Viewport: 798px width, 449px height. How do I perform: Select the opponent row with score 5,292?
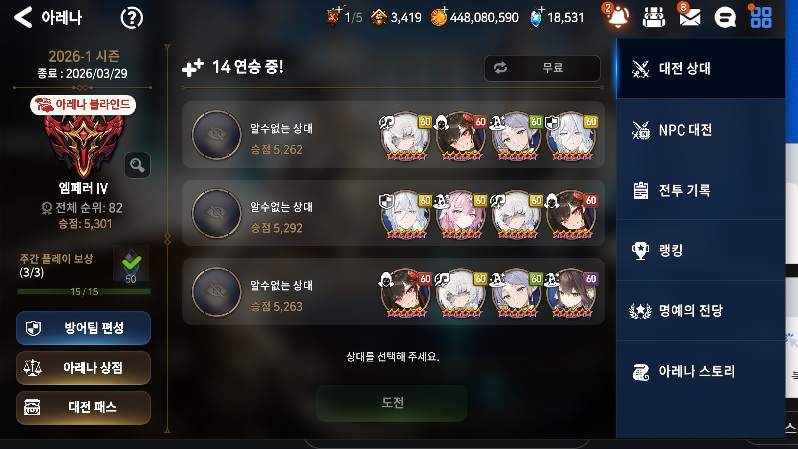[393, 213]
